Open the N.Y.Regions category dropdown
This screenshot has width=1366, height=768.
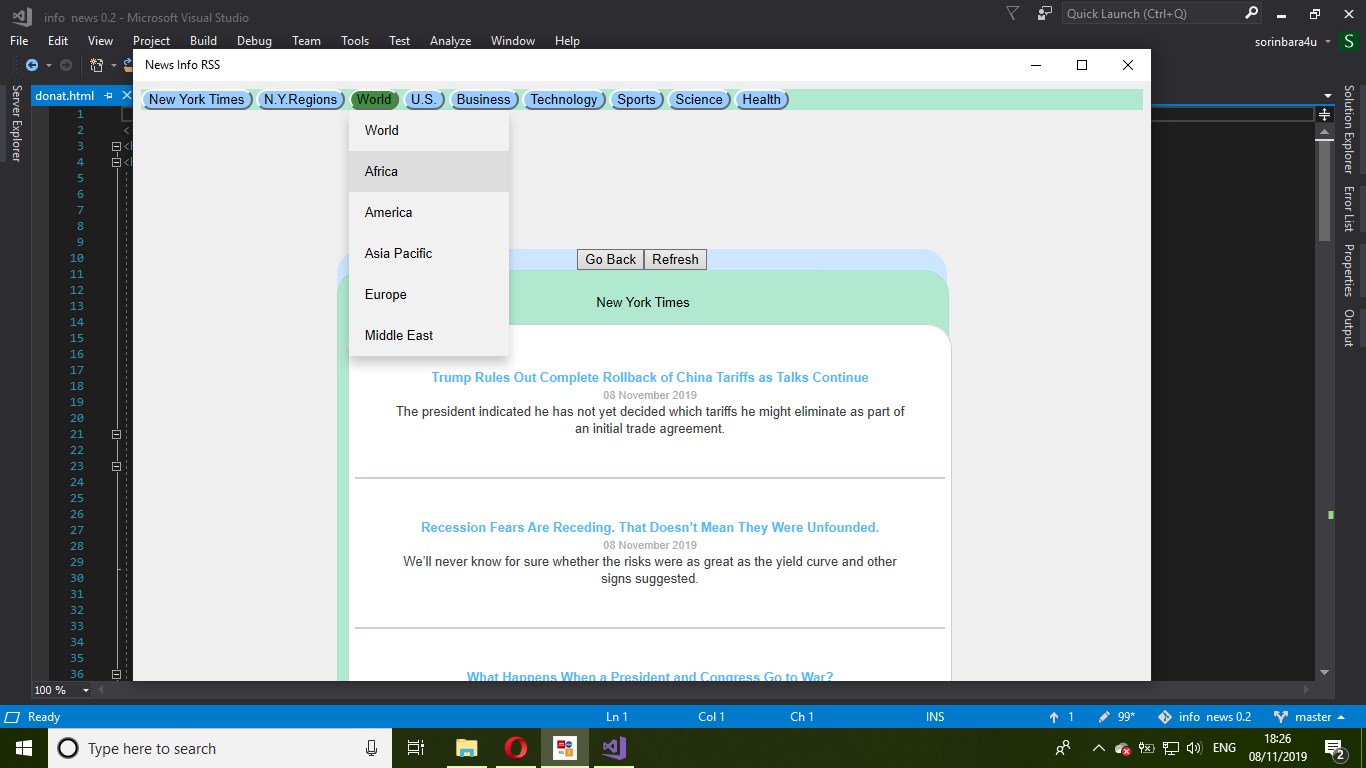pyautogui.click(x=301, y=99)
